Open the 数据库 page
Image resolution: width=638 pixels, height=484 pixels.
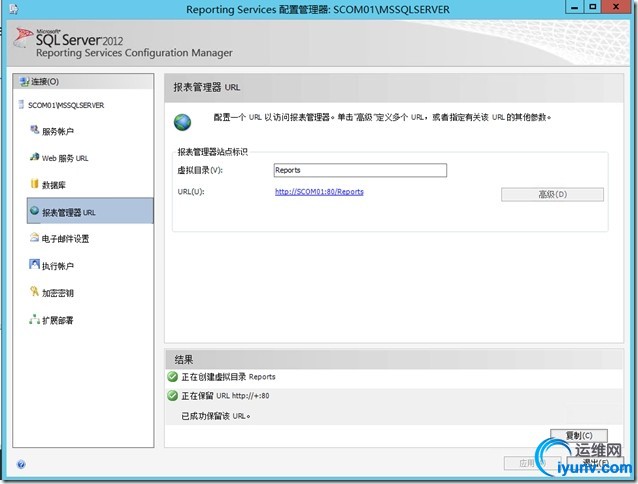coord(53,185)
